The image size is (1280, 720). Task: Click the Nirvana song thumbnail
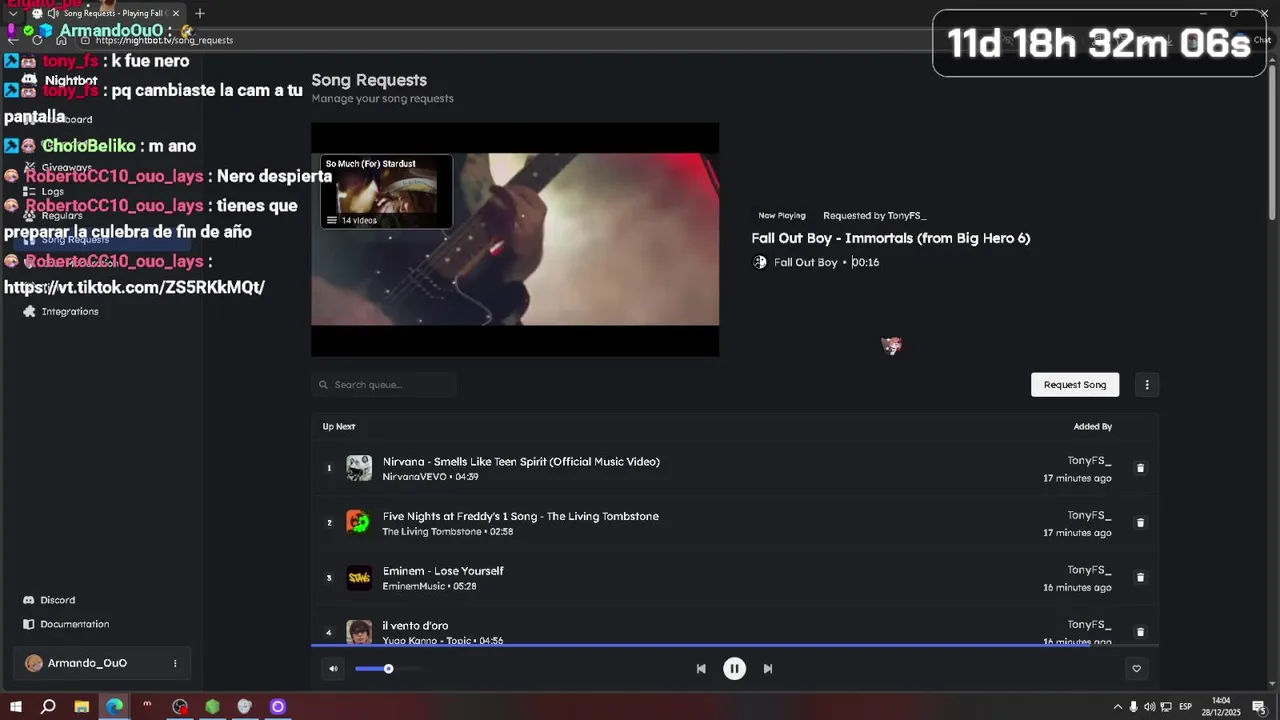pyautogui.click(x=359, y=468)
